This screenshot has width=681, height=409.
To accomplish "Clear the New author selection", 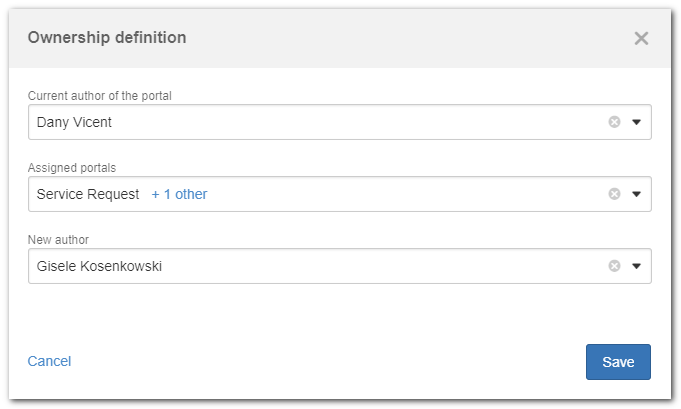I will coord(614,266).
